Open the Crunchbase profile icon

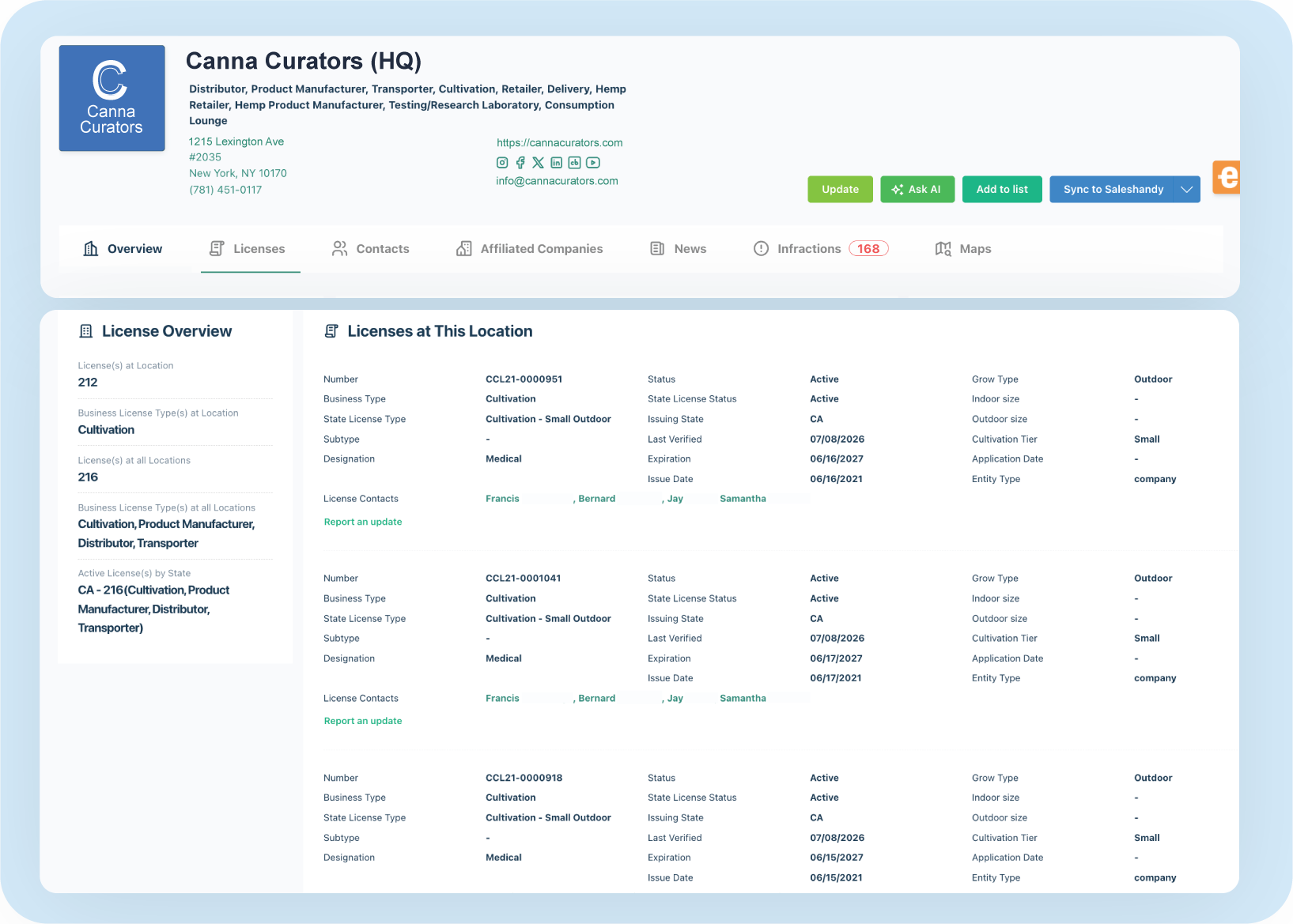[575, 163]
